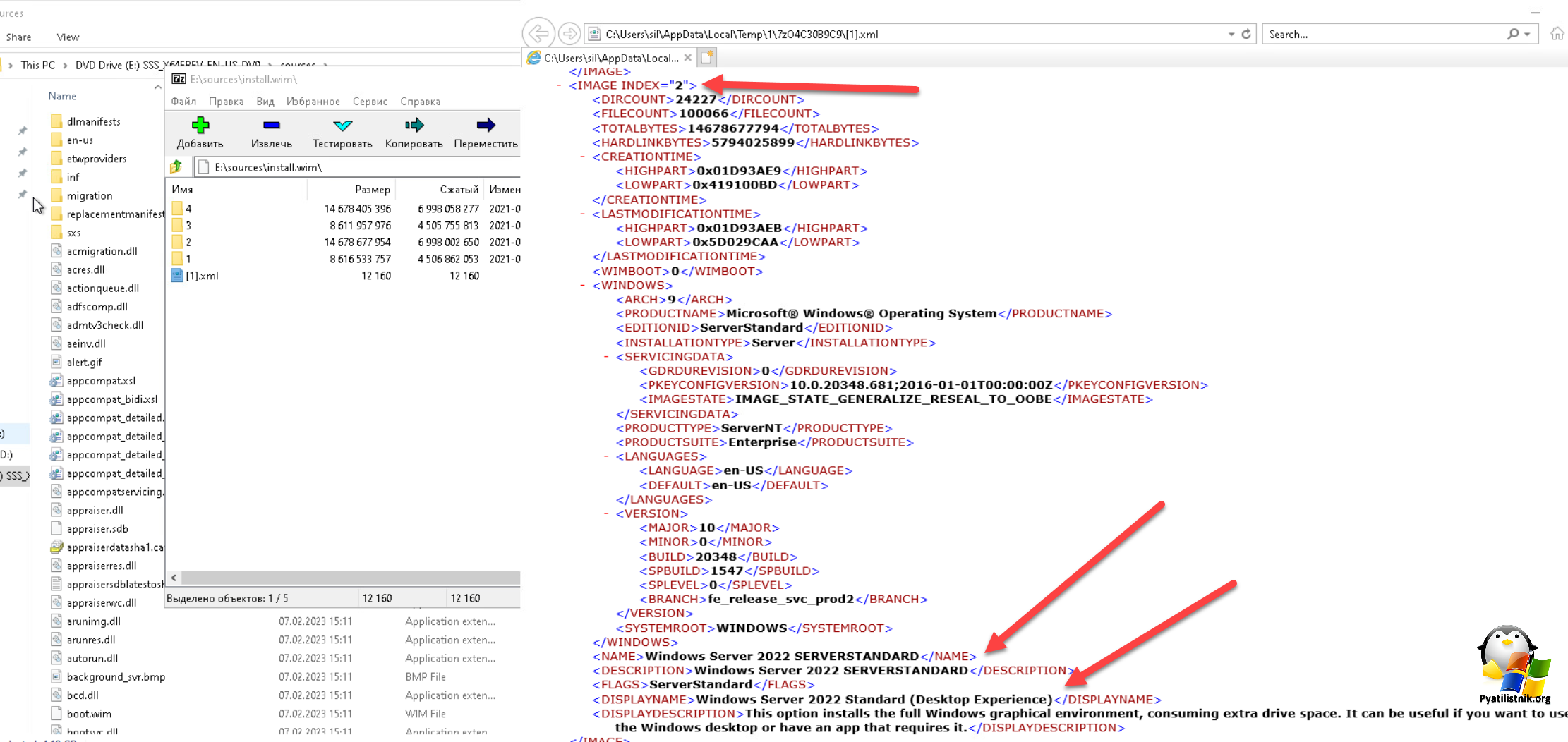
Task: Sort 7-Zip list by Сжатый column
Action: (x=459, y=189)
